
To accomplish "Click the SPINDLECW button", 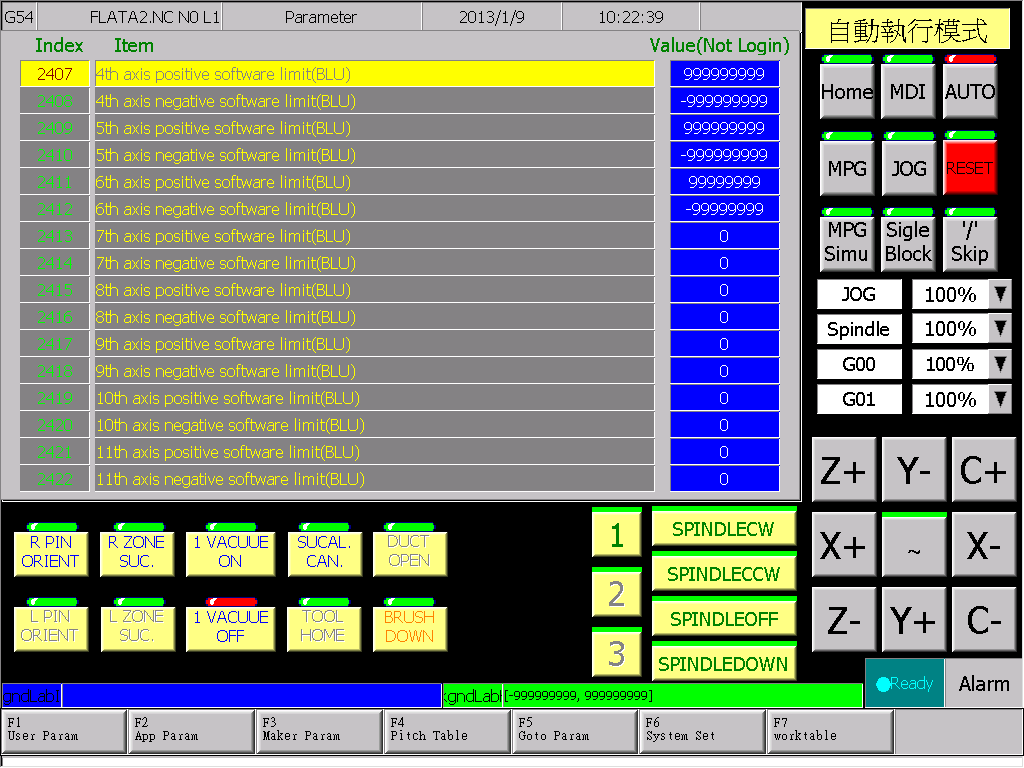I will coord(724,528).
